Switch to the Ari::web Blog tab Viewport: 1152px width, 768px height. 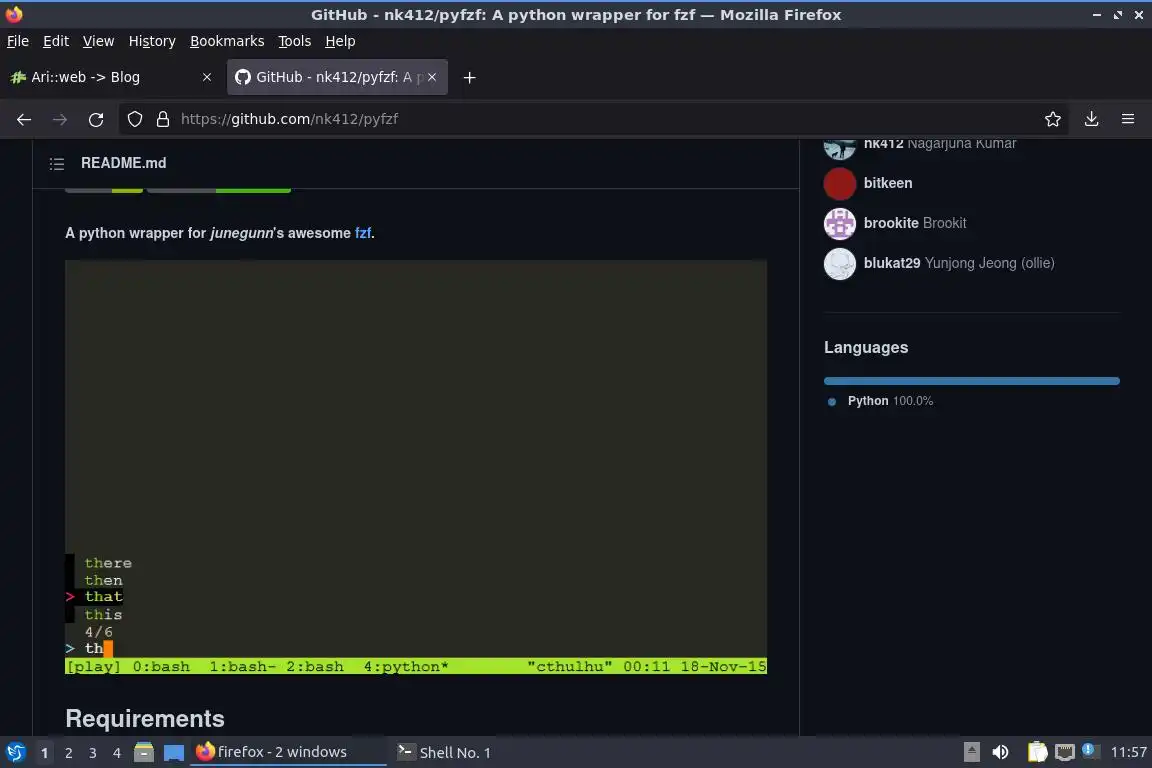pyautogui.click(x=110, y=77)
